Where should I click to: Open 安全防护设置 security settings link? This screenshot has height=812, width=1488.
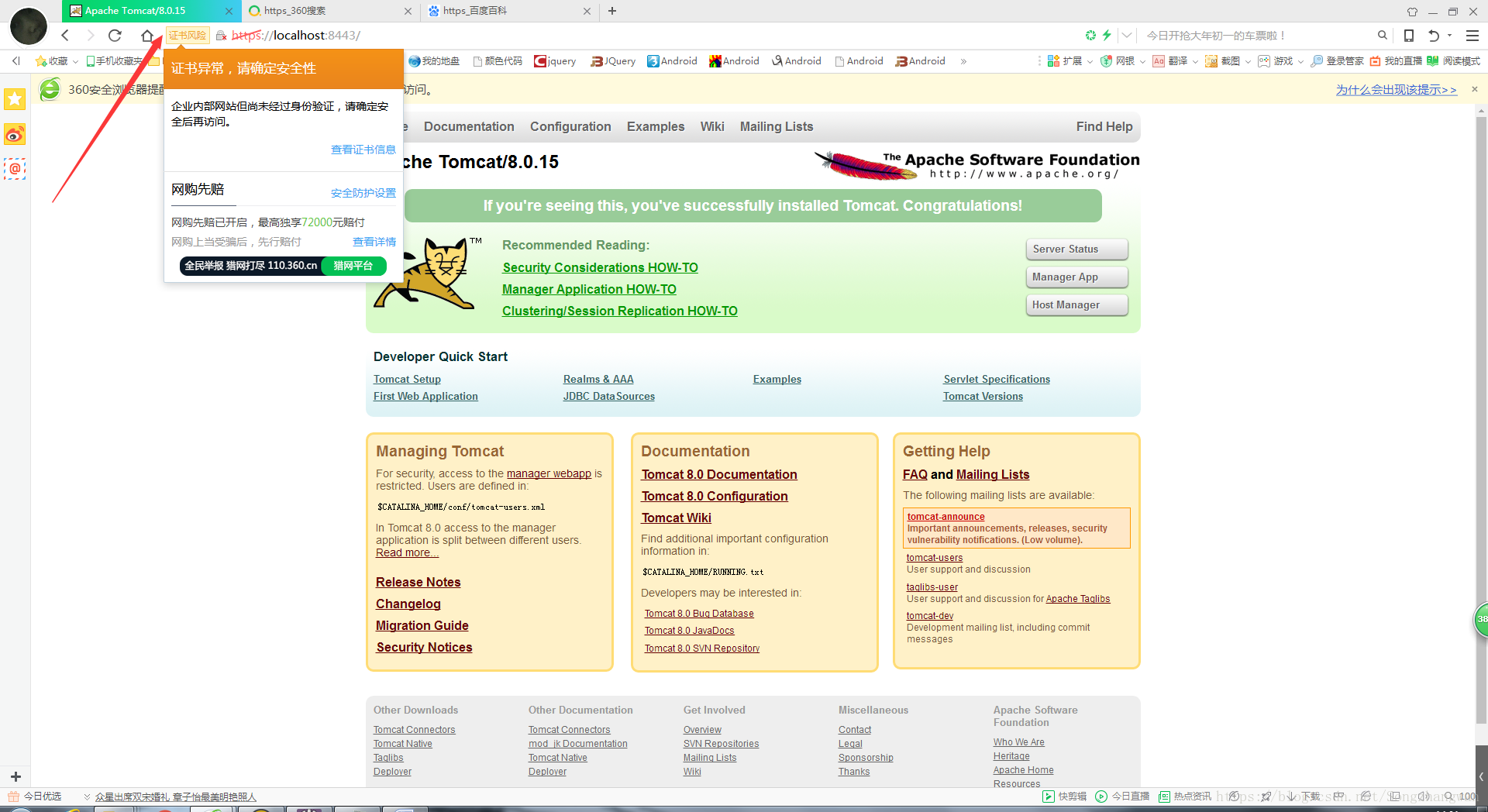(x=363, y=193)
